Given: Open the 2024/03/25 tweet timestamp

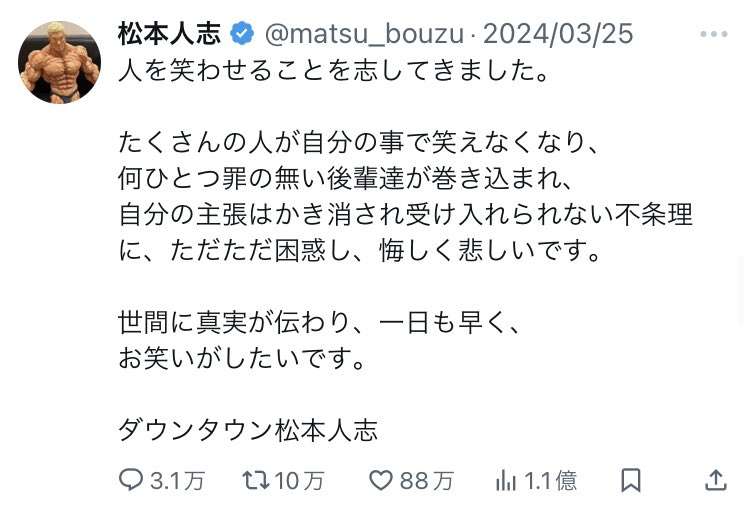Looking at the screenshot, I should pyautogui.click(x=558, y=34).
